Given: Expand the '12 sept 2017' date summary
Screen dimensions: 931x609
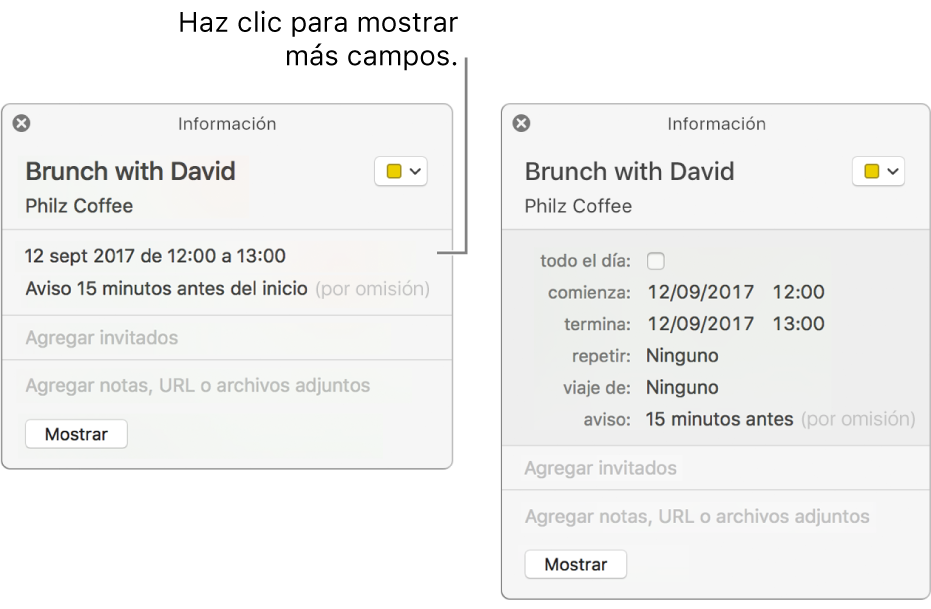Looking at the screenshot, I should point(155,256).
